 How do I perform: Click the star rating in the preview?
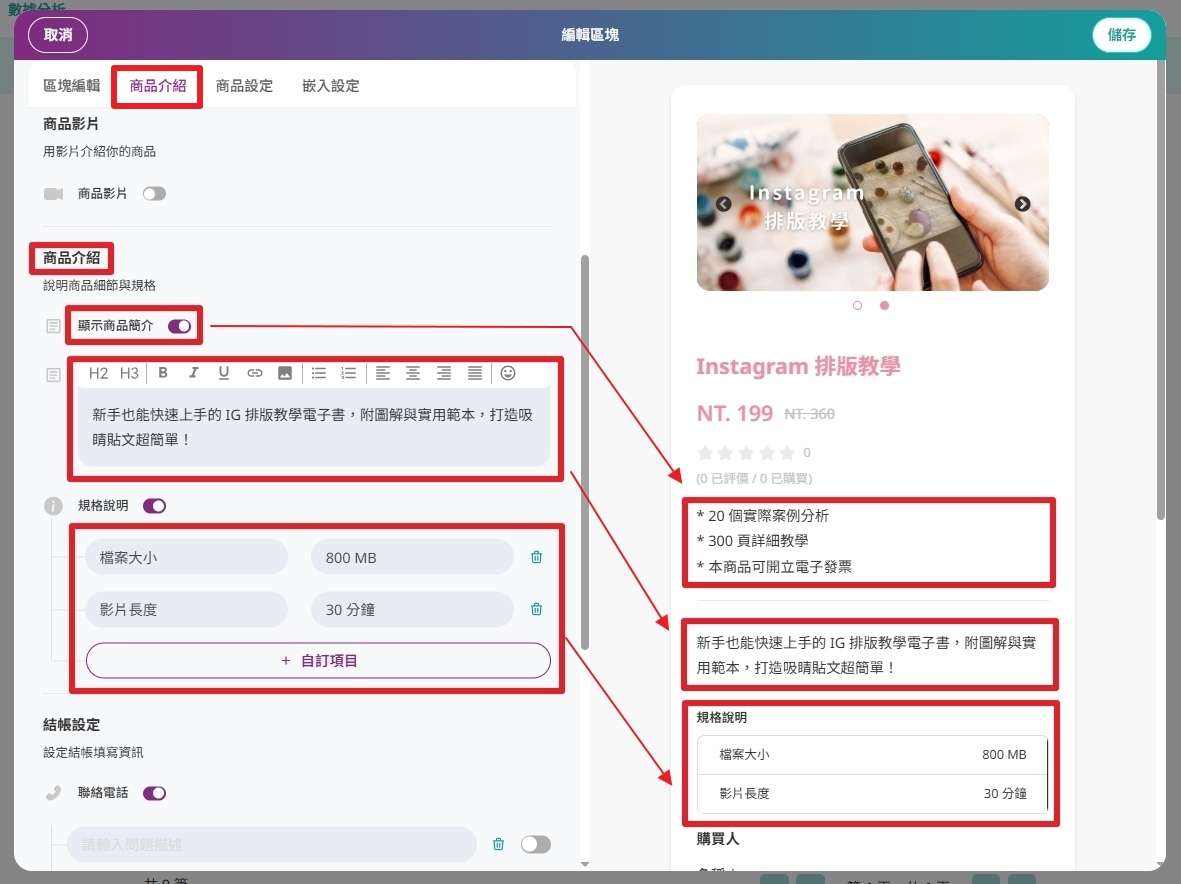[746, 453]
